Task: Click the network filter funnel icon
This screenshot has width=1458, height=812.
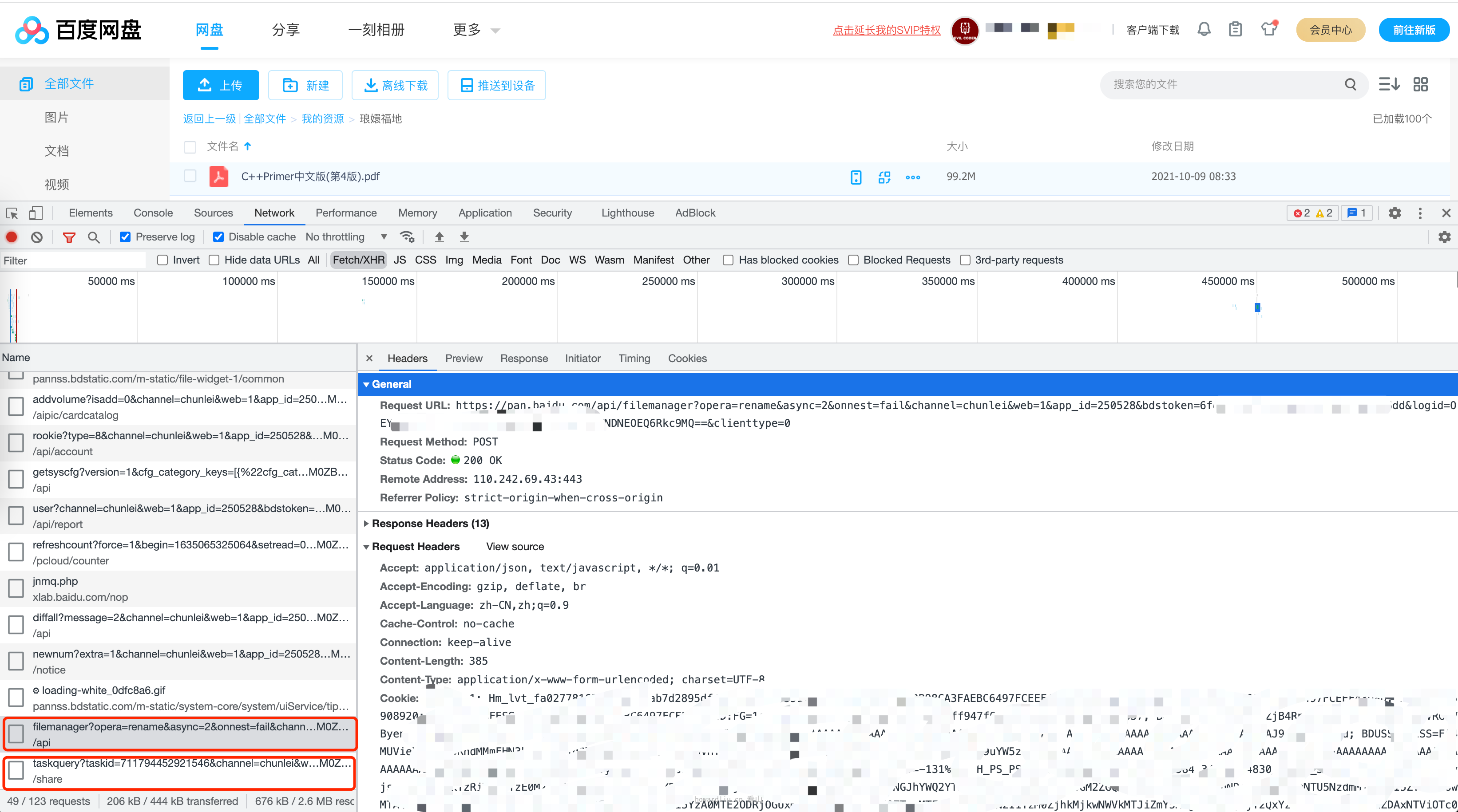Action: click(69, 237)
